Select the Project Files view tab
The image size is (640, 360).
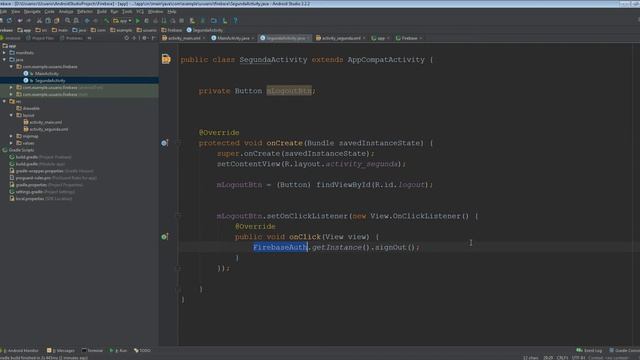(40, 38)
